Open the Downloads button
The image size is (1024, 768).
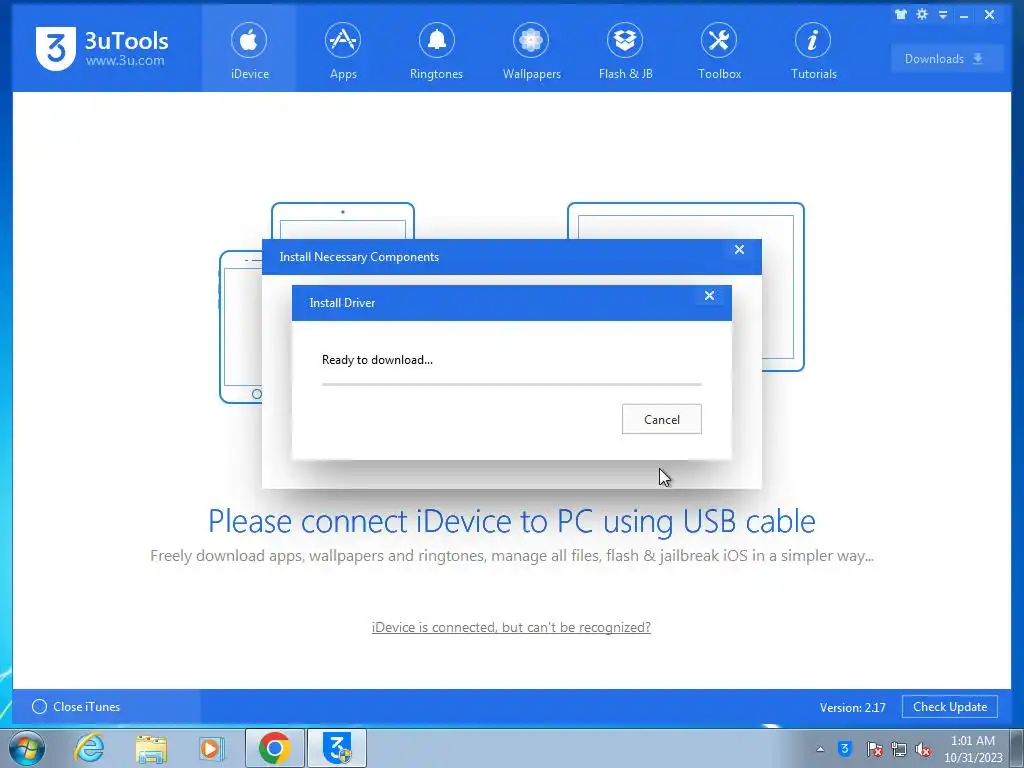(946, 59)
